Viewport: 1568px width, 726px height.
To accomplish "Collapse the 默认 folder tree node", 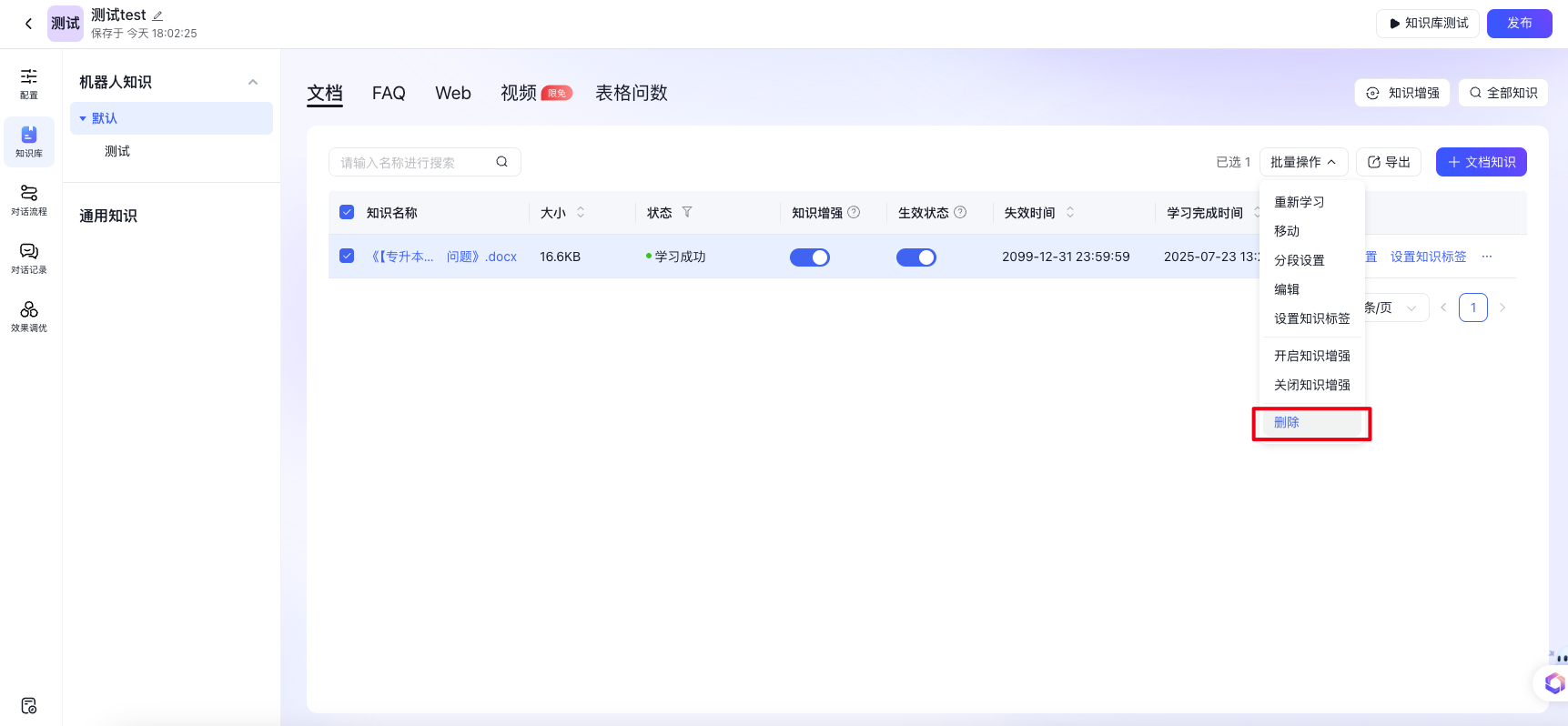I will coord(83,118).
